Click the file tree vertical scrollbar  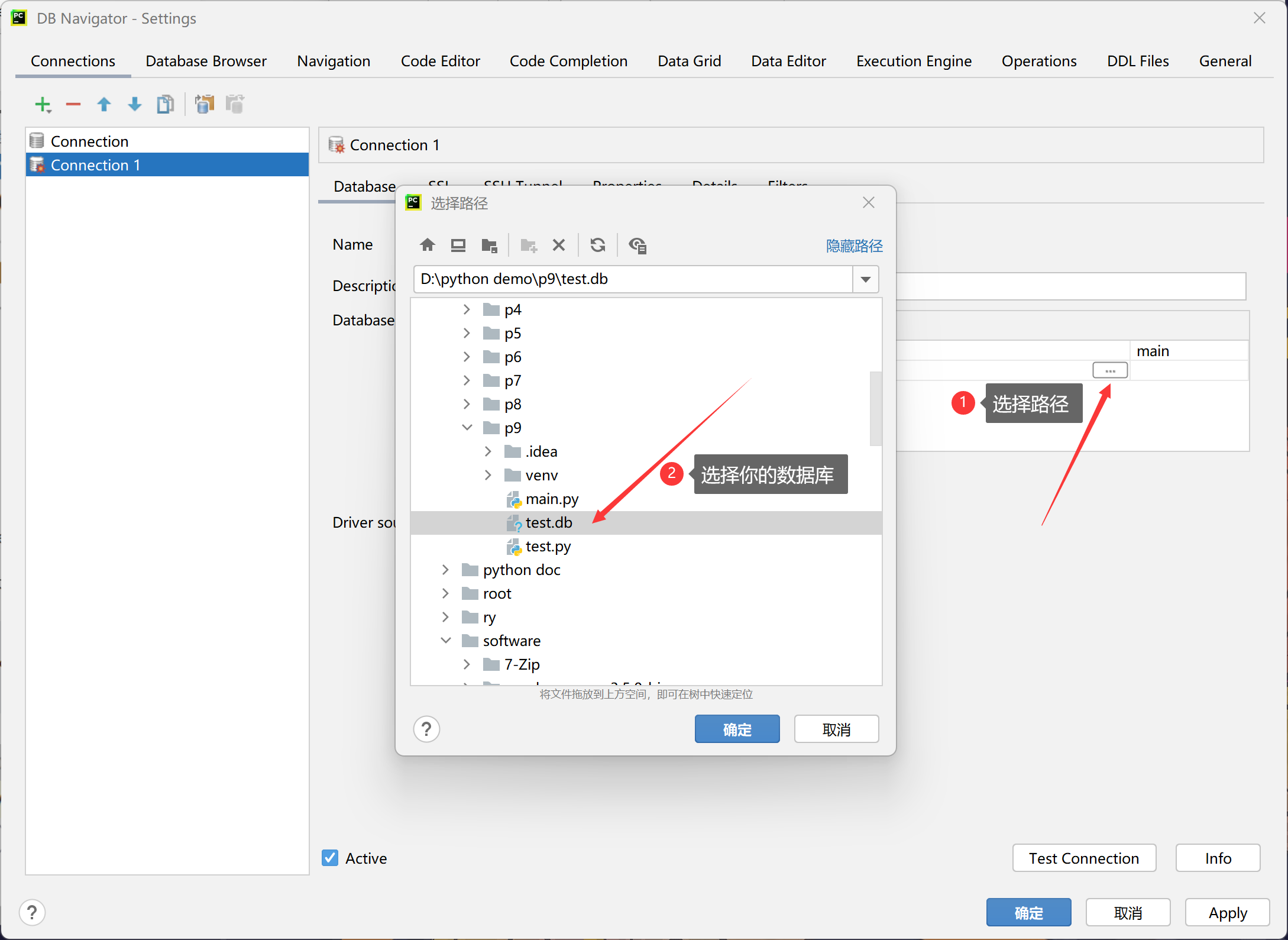[x=875, y=408]
